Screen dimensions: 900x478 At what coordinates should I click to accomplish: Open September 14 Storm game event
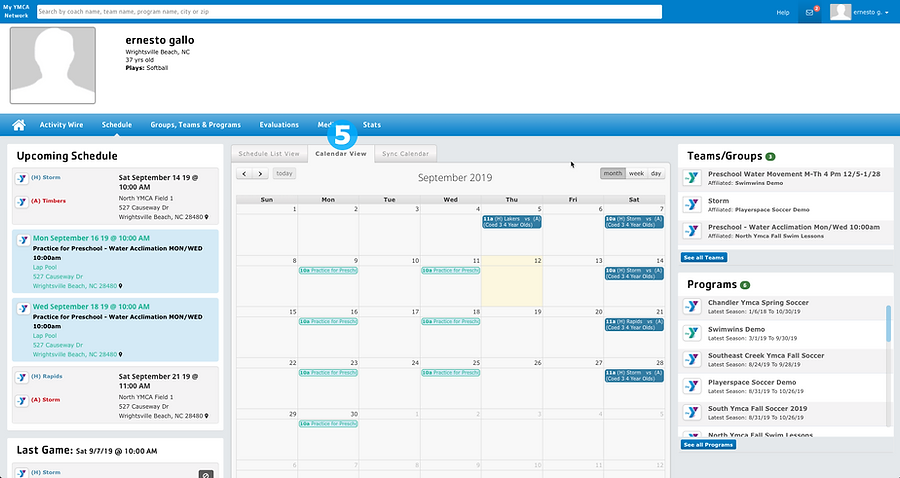click(634, 273)
